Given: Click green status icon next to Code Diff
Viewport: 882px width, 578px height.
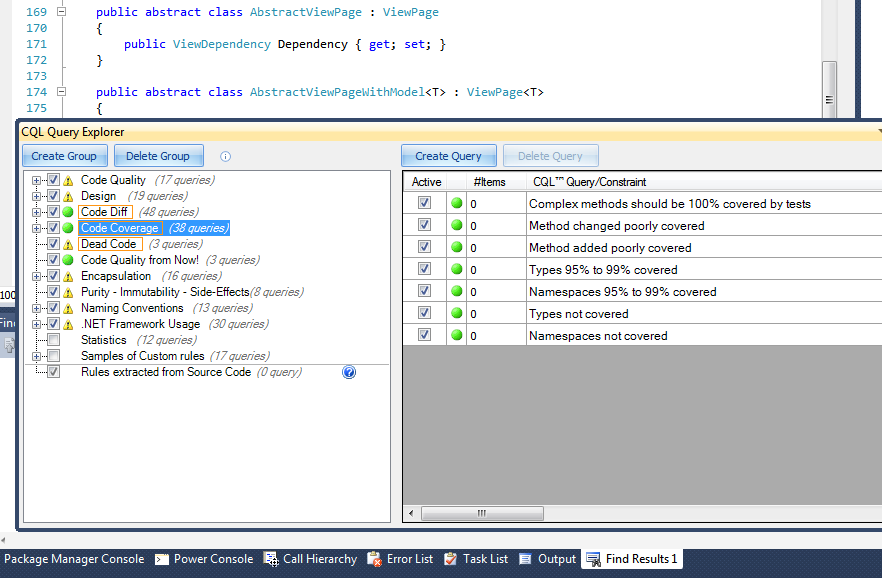Looking at the screenshot, I should [68, 212].
